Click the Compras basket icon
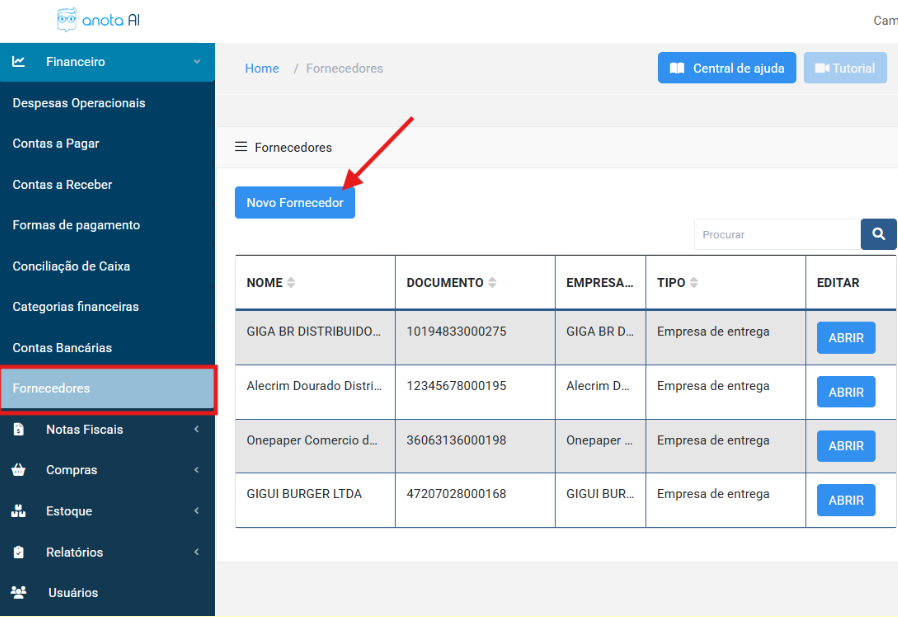898x617 pixels. coord(19,470)
